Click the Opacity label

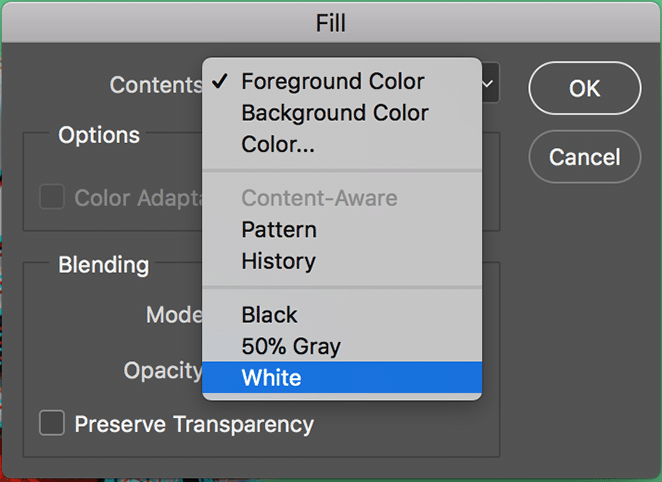pyautogui.click(x=163, y=370)
